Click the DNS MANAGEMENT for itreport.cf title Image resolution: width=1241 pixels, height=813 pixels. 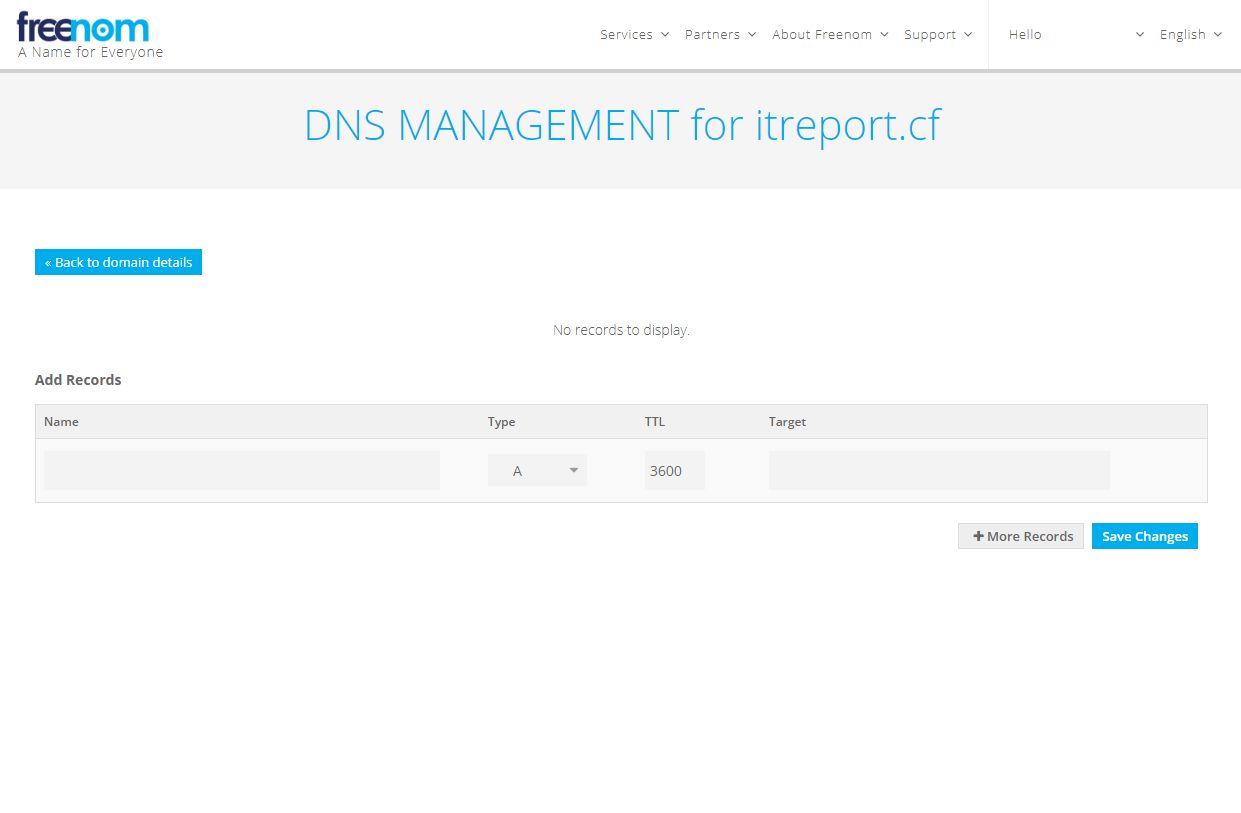pos(622,126)
